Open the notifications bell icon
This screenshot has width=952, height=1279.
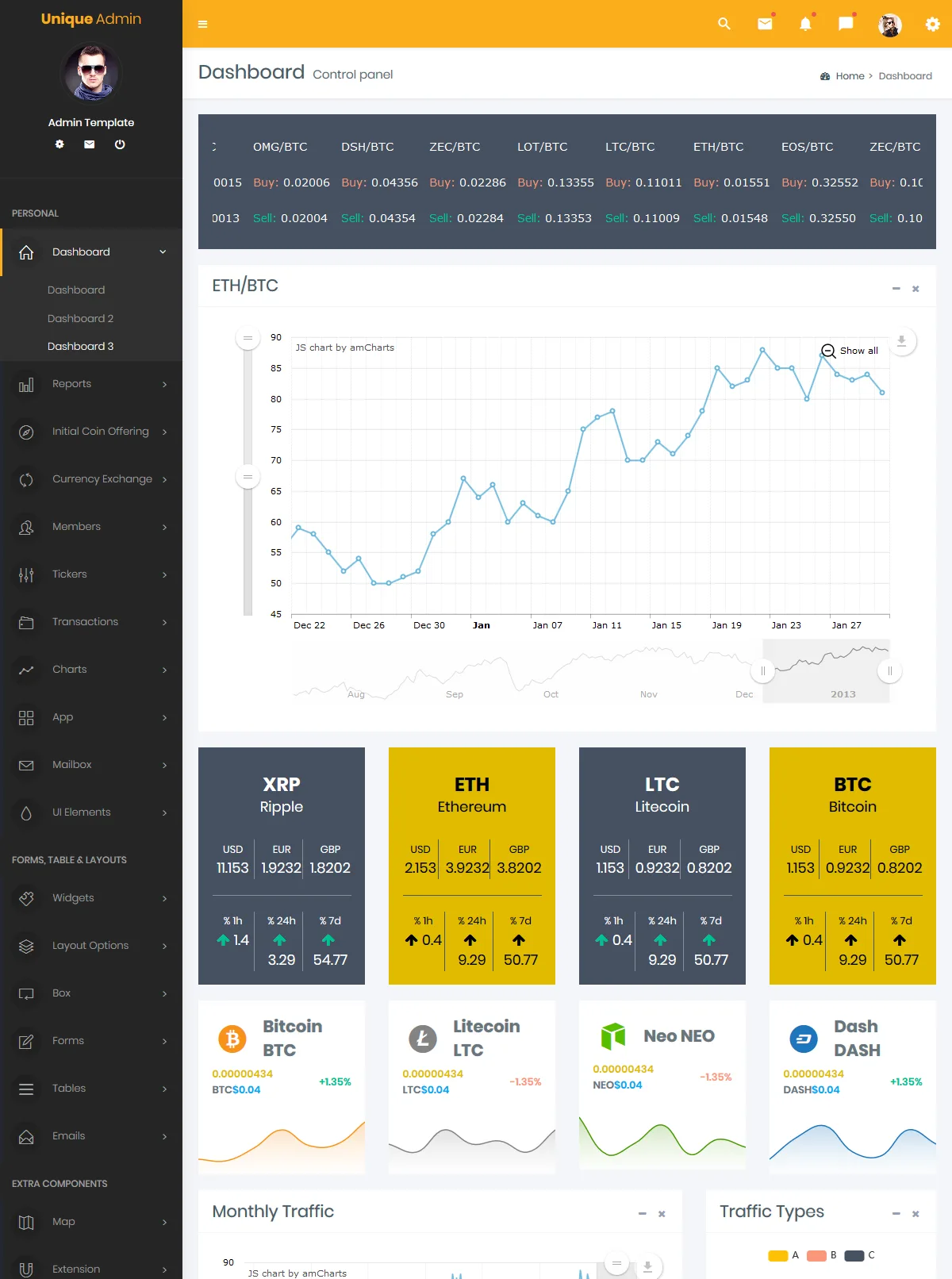[x=805, y=24]
